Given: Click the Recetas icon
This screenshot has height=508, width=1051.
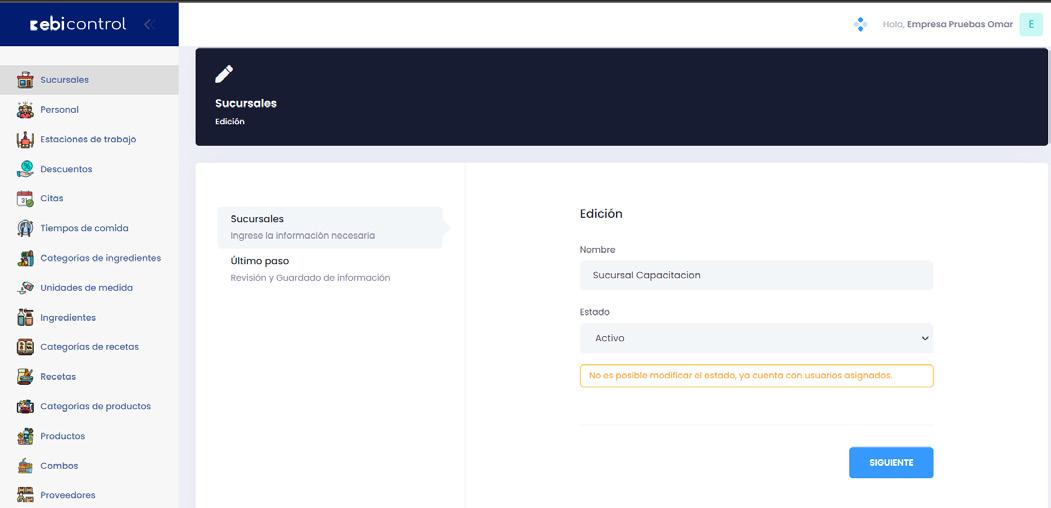Looking at the screenshot, I should [25, 377].
